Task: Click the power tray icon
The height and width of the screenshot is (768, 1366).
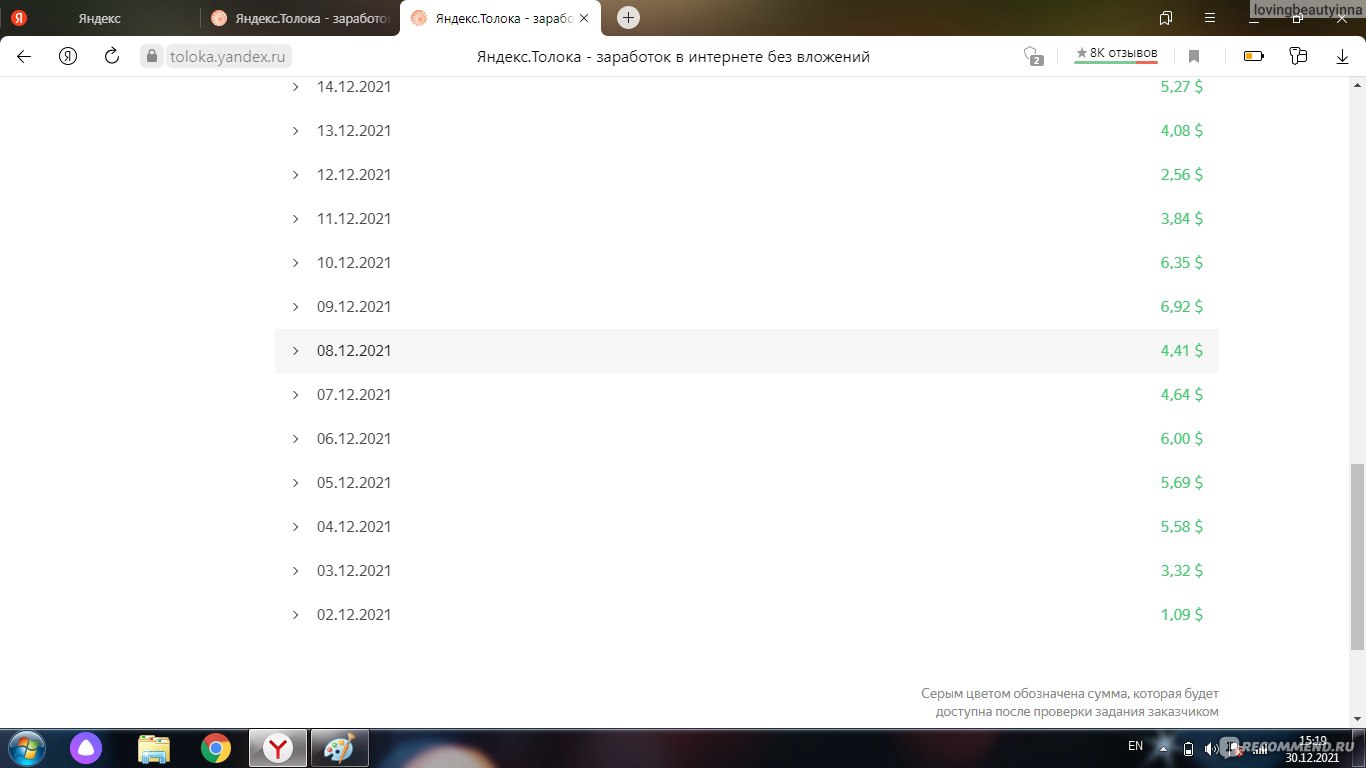Action: tap(1188, 749)
